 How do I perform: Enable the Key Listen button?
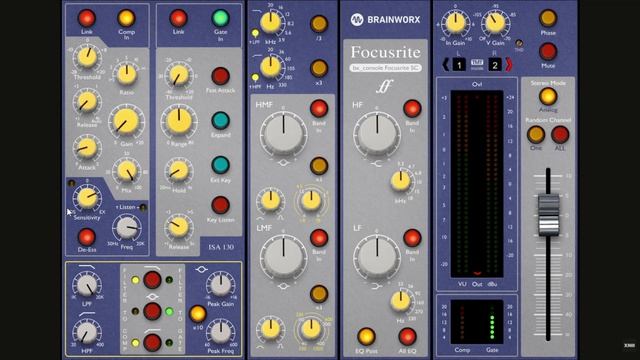click(x=220, y=205)
